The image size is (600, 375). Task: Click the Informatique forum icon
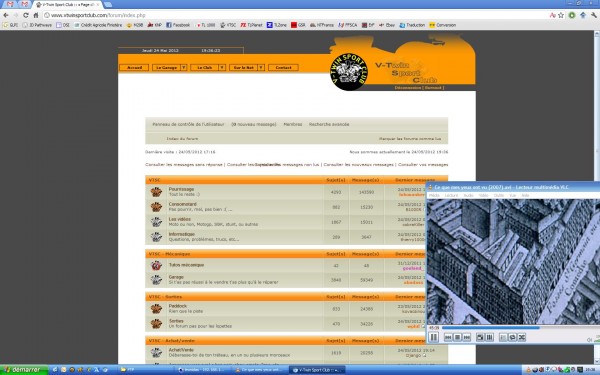(x=156, y=237)
